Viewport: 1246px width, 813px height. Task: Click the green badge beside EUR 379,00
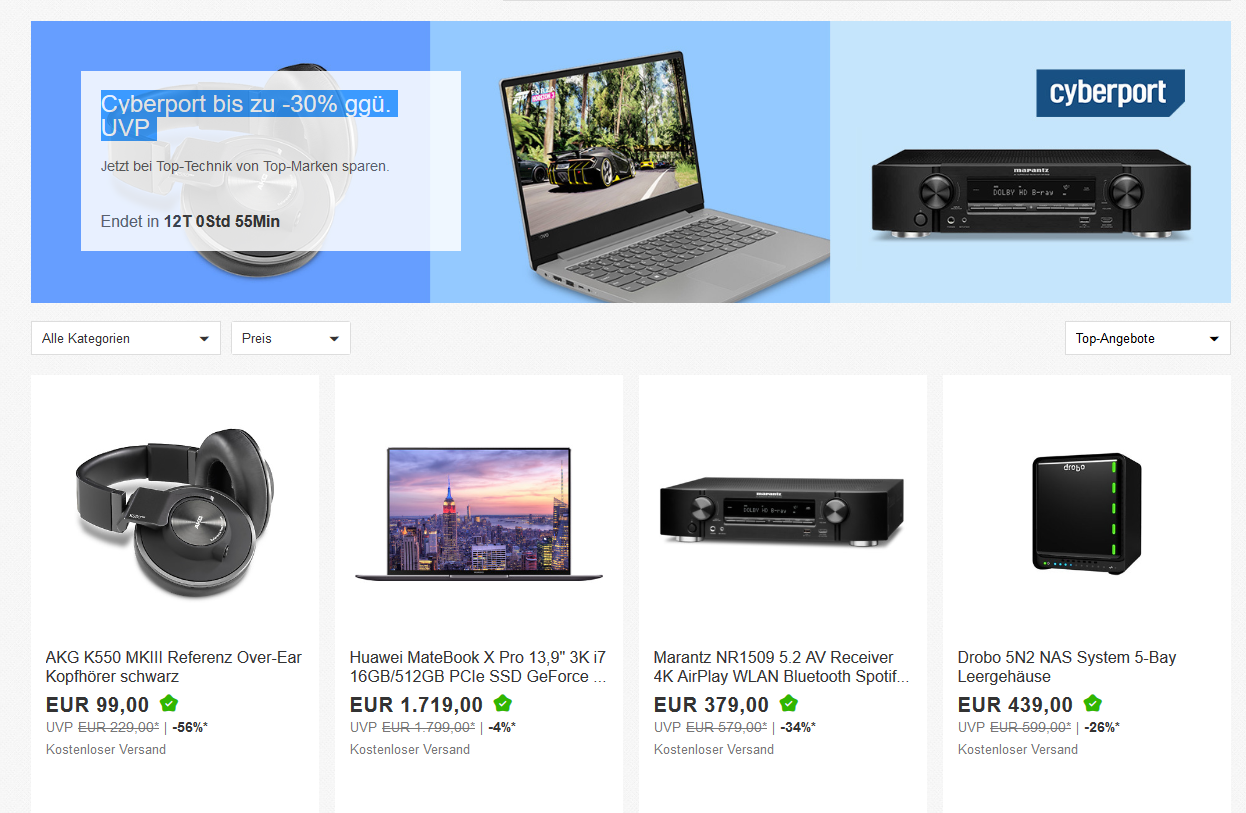click(789, 704)
